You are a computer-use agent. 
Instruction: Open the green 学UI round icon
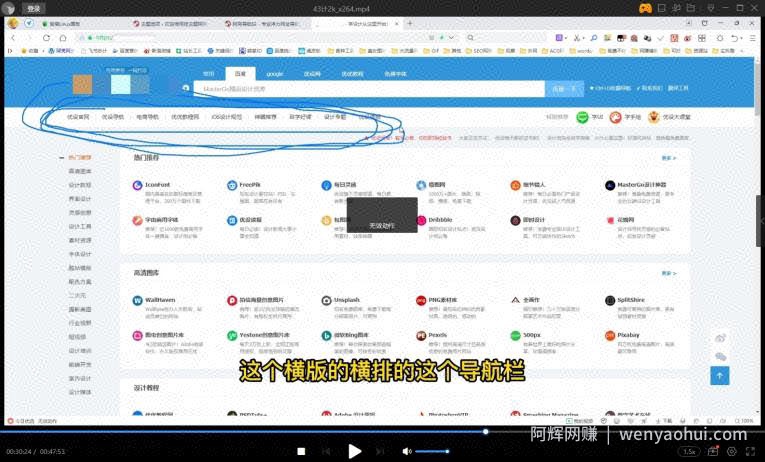(x=583, y=117)
